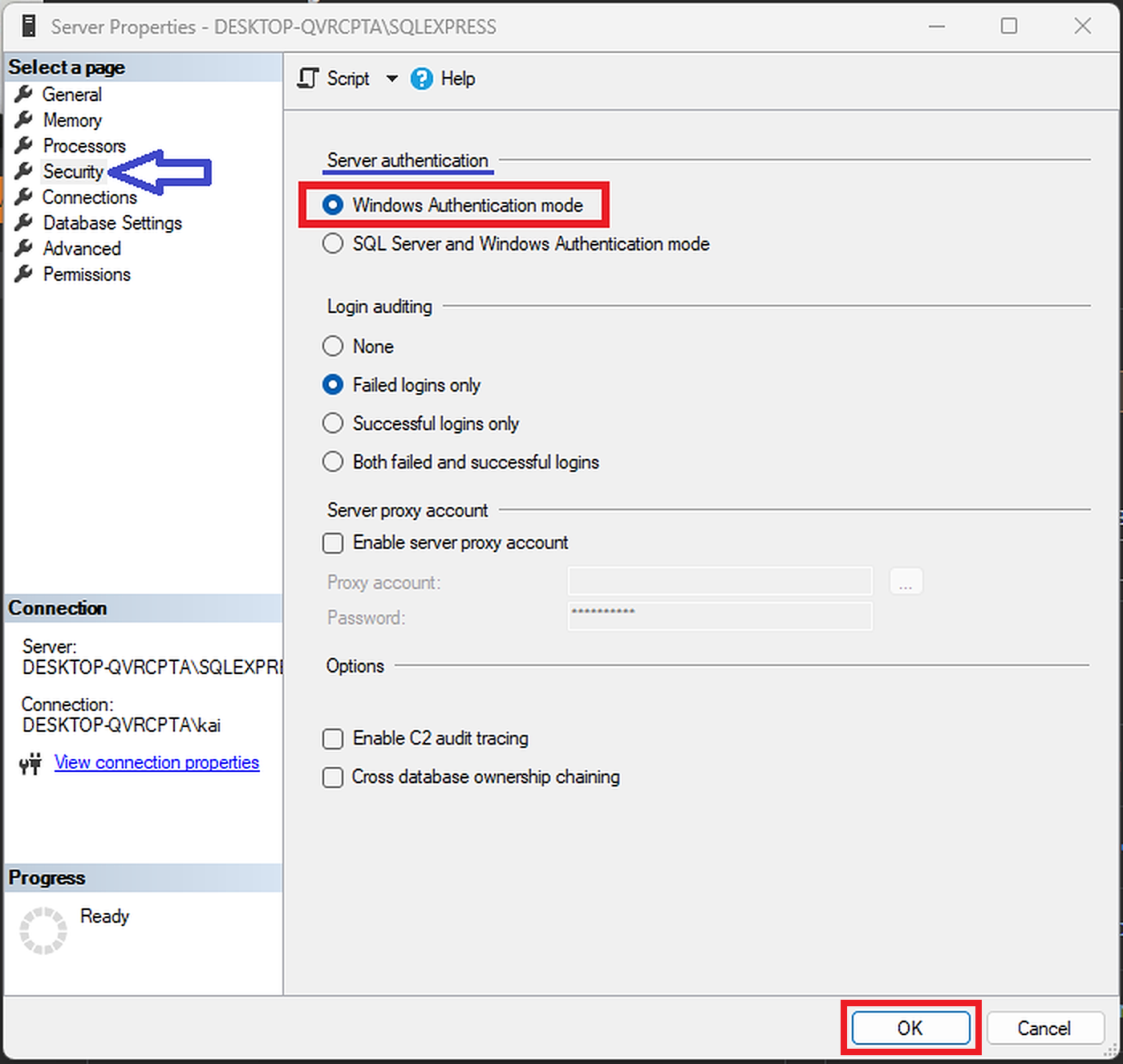
Task: Open the Permissions page
Action: coord(87,274)
